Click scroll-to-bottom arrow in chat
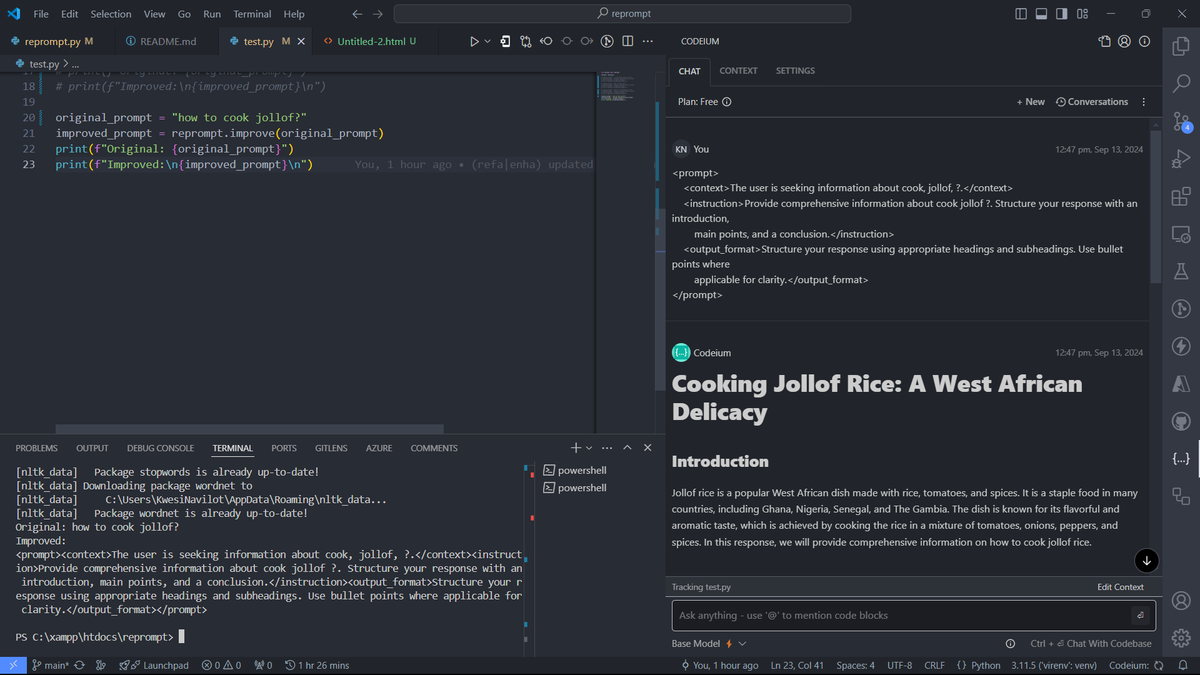Viewport: 1200px width, 675px height. (x=1147, y=560)
